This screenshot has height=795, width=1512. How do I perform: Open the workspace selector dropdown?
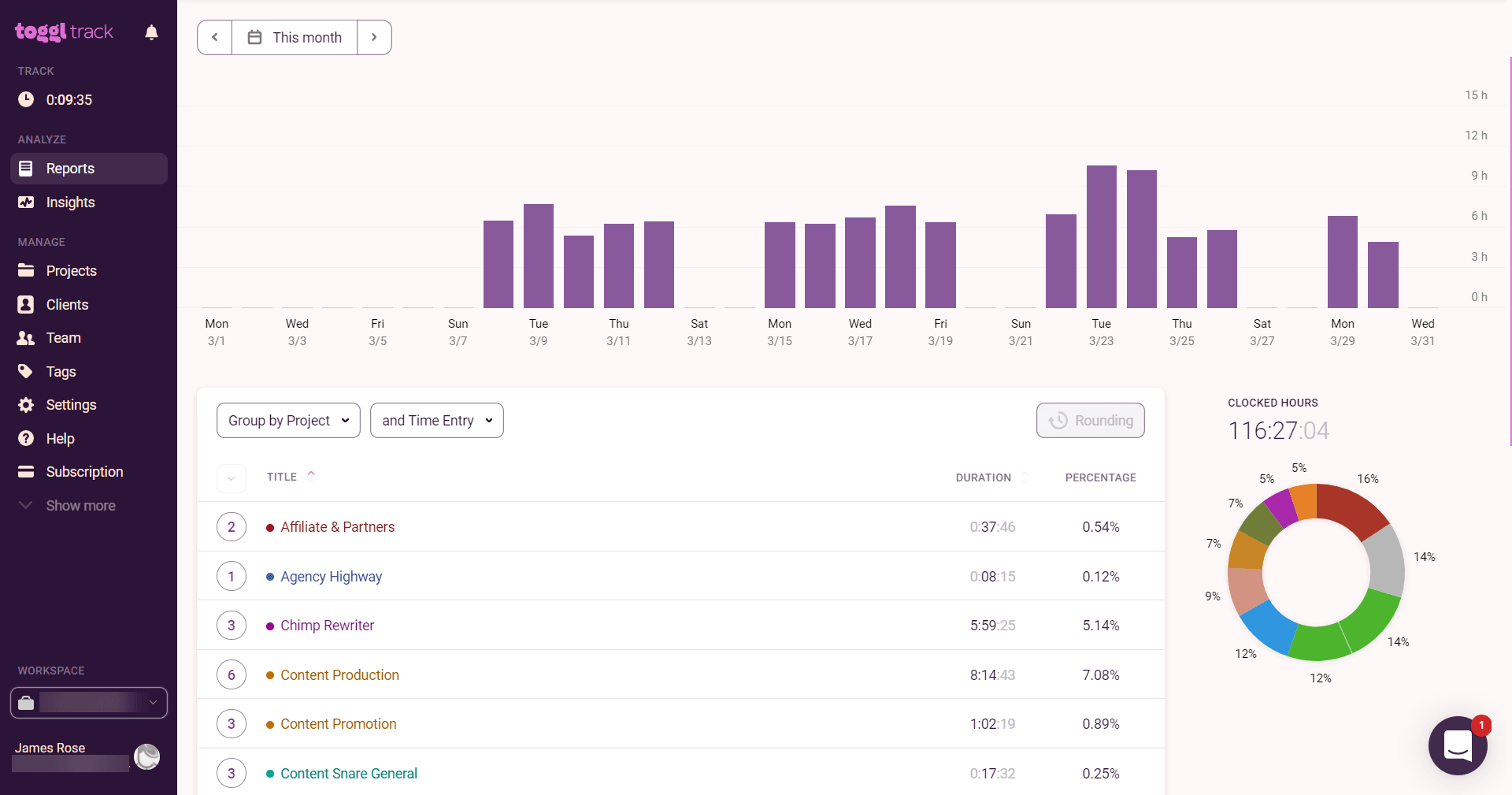(x=89, y=703)
